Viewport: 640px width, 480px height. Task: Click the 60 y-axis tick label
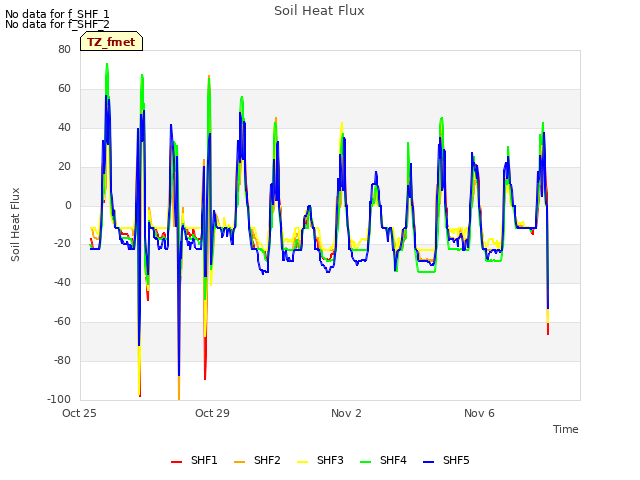click(x=64, y=89)
